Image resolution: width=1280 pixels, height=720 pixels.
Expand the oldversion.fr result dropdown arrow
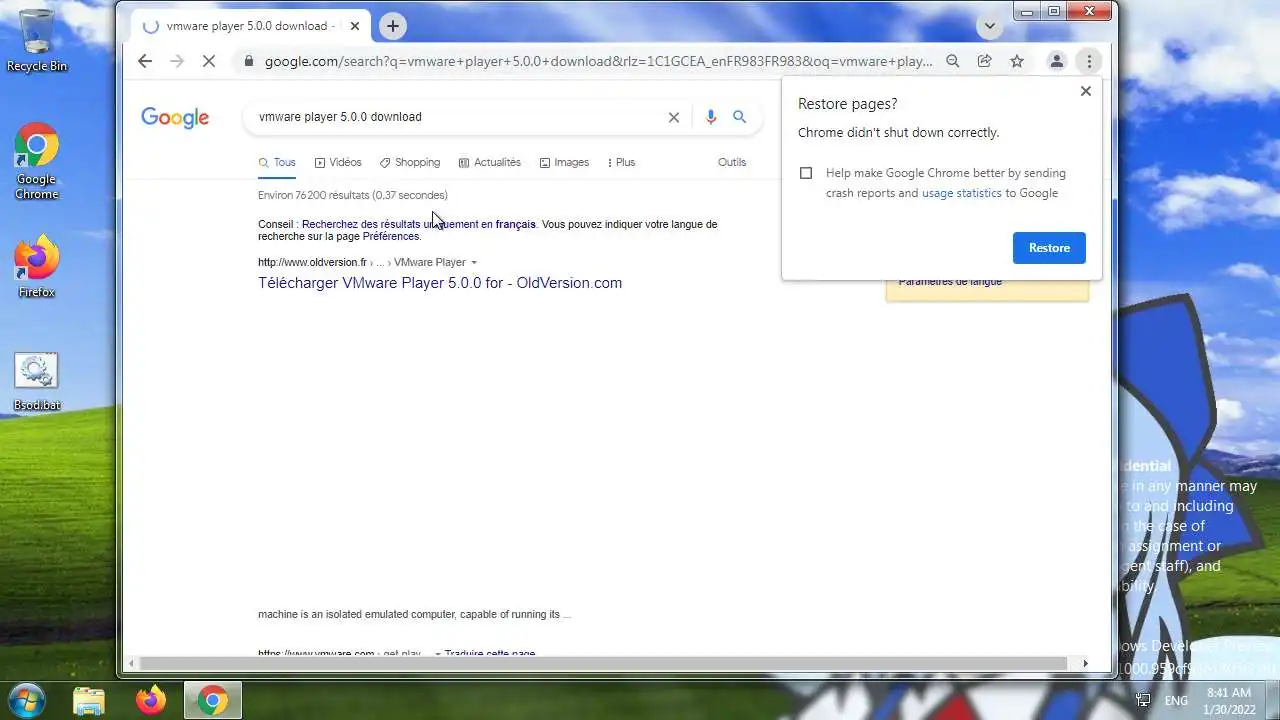474,263
